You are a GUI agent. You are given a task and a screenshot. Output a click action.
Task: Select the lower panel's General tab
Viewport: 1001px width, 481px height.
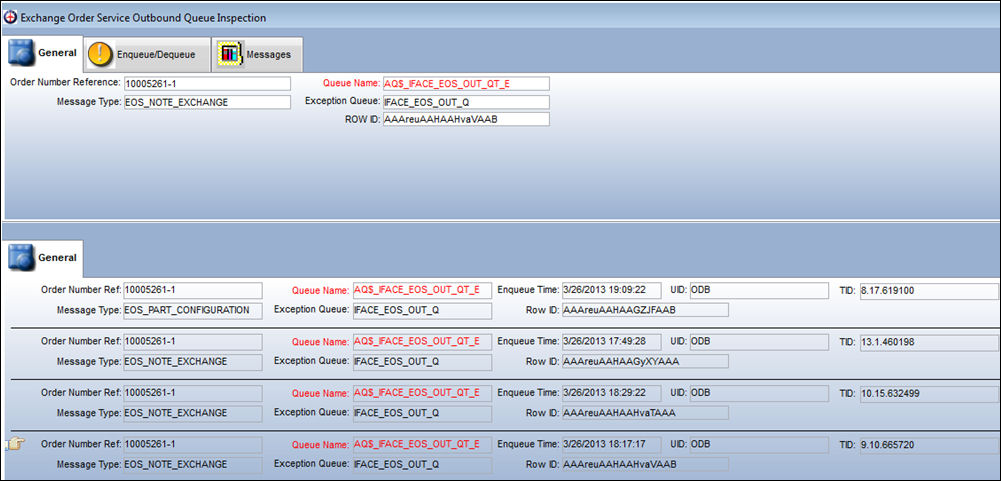[x=43, y=258]
